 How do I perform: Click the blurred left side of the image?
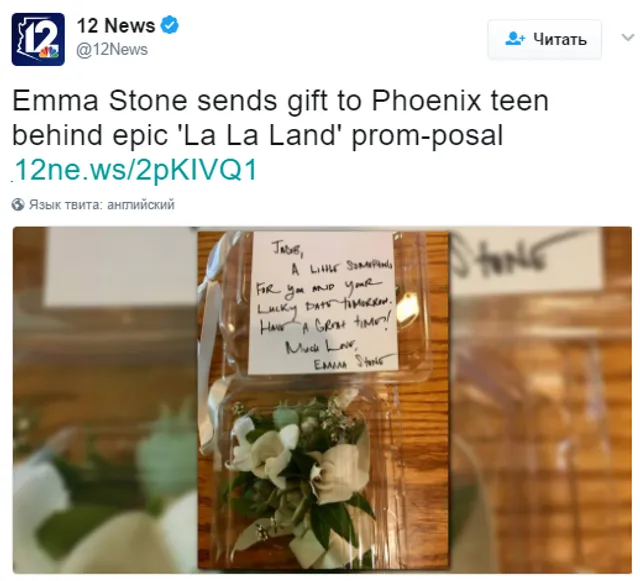105,400
